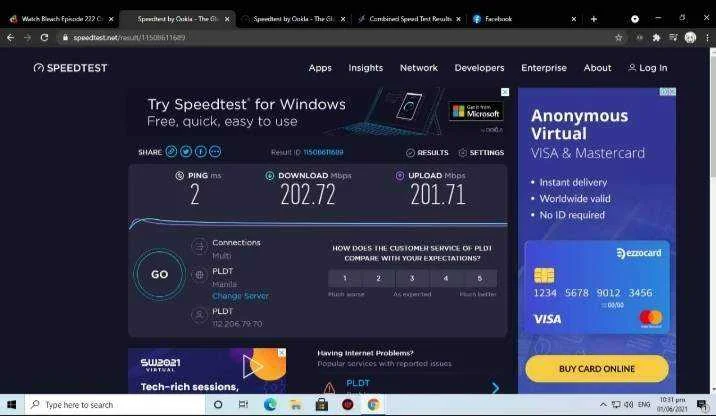Switch to second Speedtest by Ookla tab
This screenshot has height=416, width=716.
[x=292, y=19]
